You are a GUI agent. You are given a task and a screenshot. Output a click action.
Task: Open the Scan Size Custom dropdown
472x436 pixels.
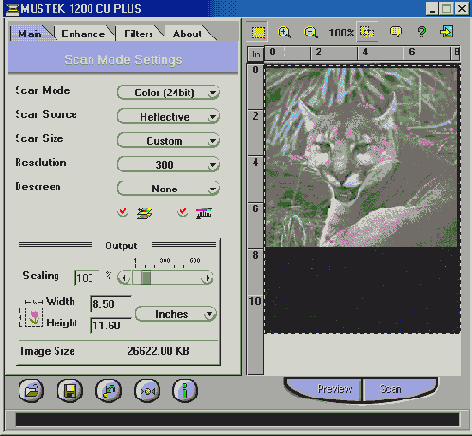168,141
